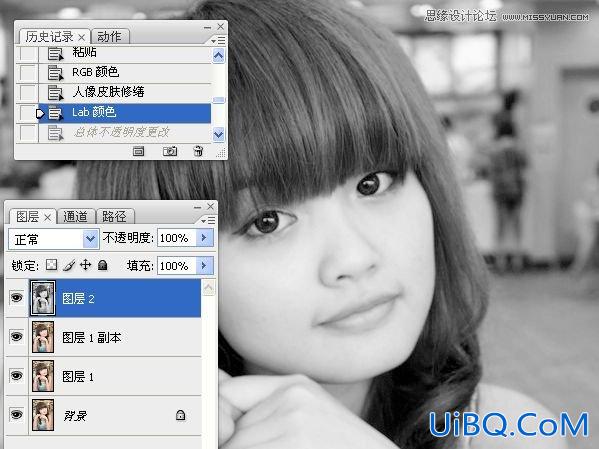Hide layer 图层 1
The width and height of the screenshot is (599, 449).
pyautogui.click(x=16, y=376)
